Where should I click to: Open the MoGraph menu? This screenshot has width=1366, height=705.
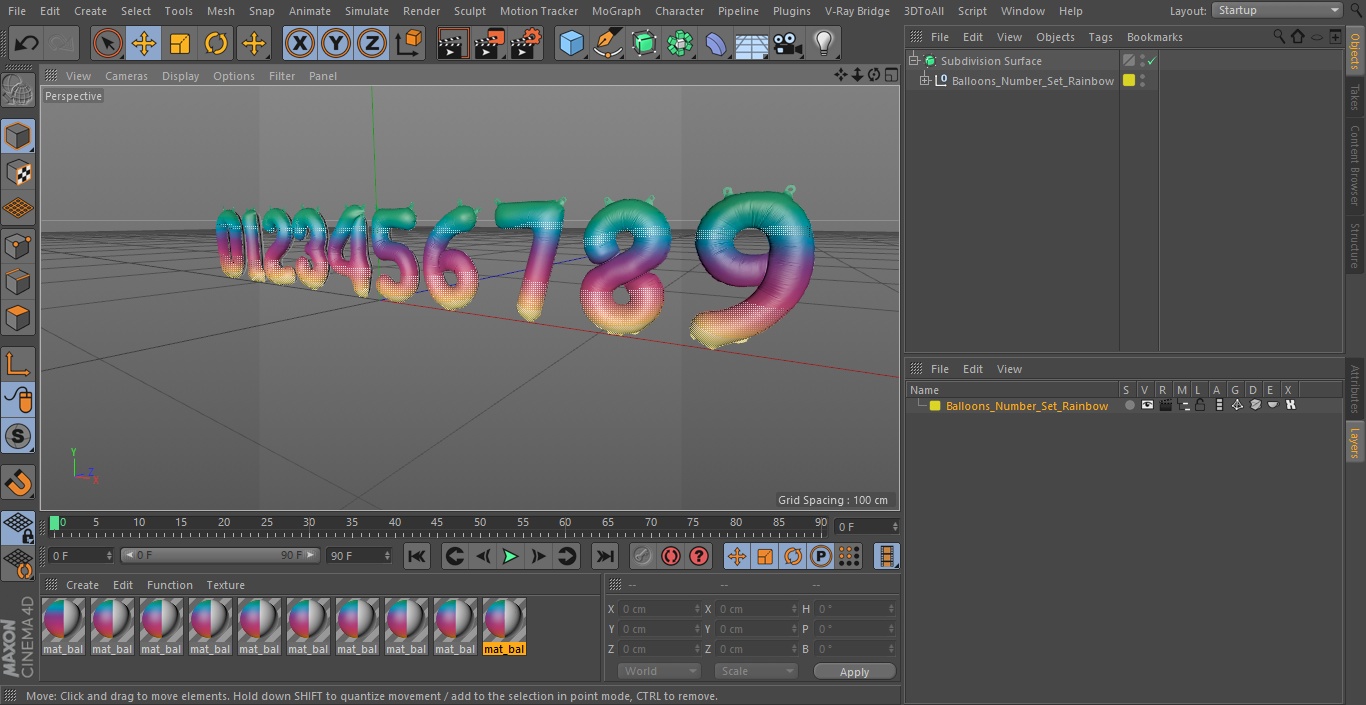coord(616,11)
